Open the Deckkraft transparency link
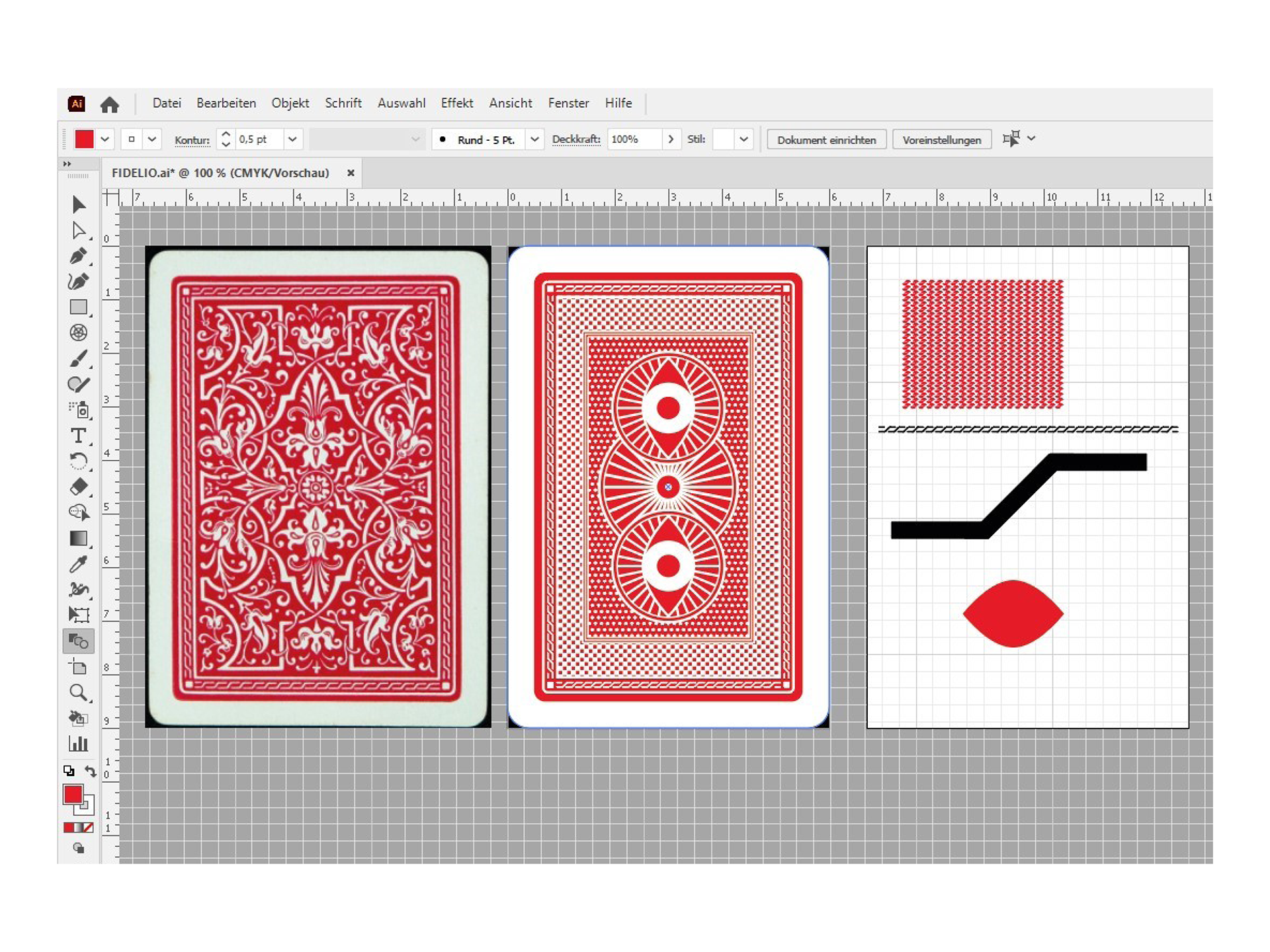 click(576, 139)
